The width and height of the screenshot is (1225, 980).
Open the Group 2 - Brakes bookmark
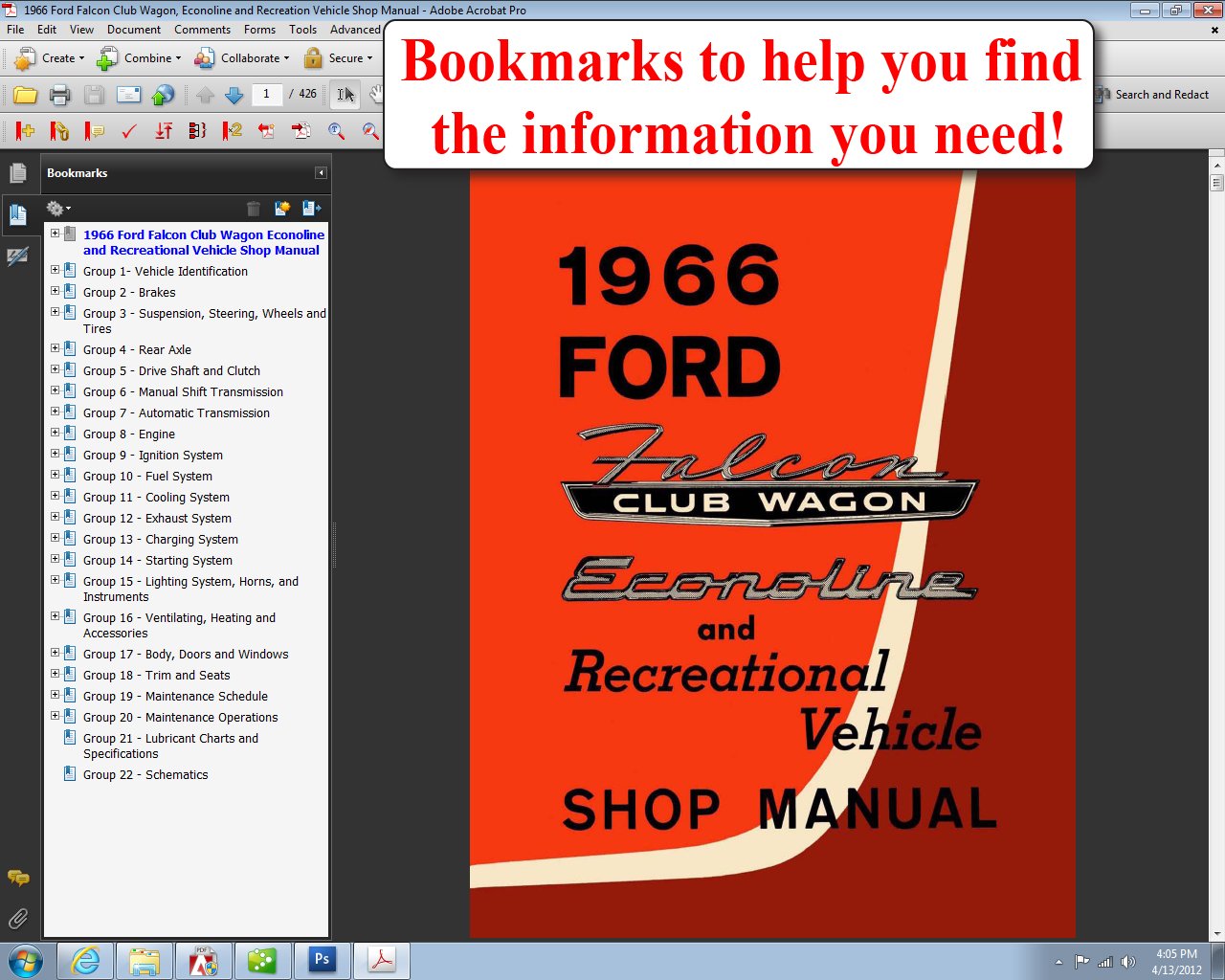point(129,292)
